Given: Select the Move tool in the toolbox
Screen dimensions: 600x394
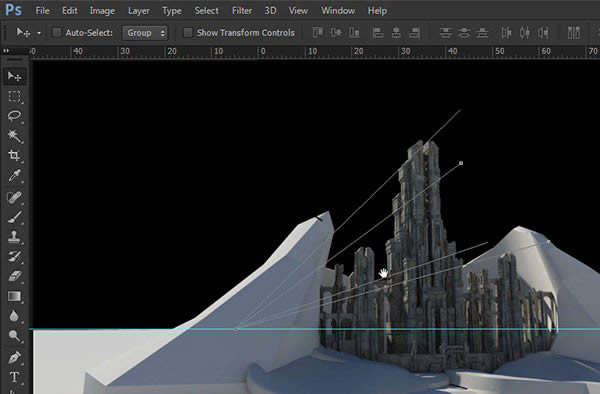Looking at the screenshot, I should [14, 77].
